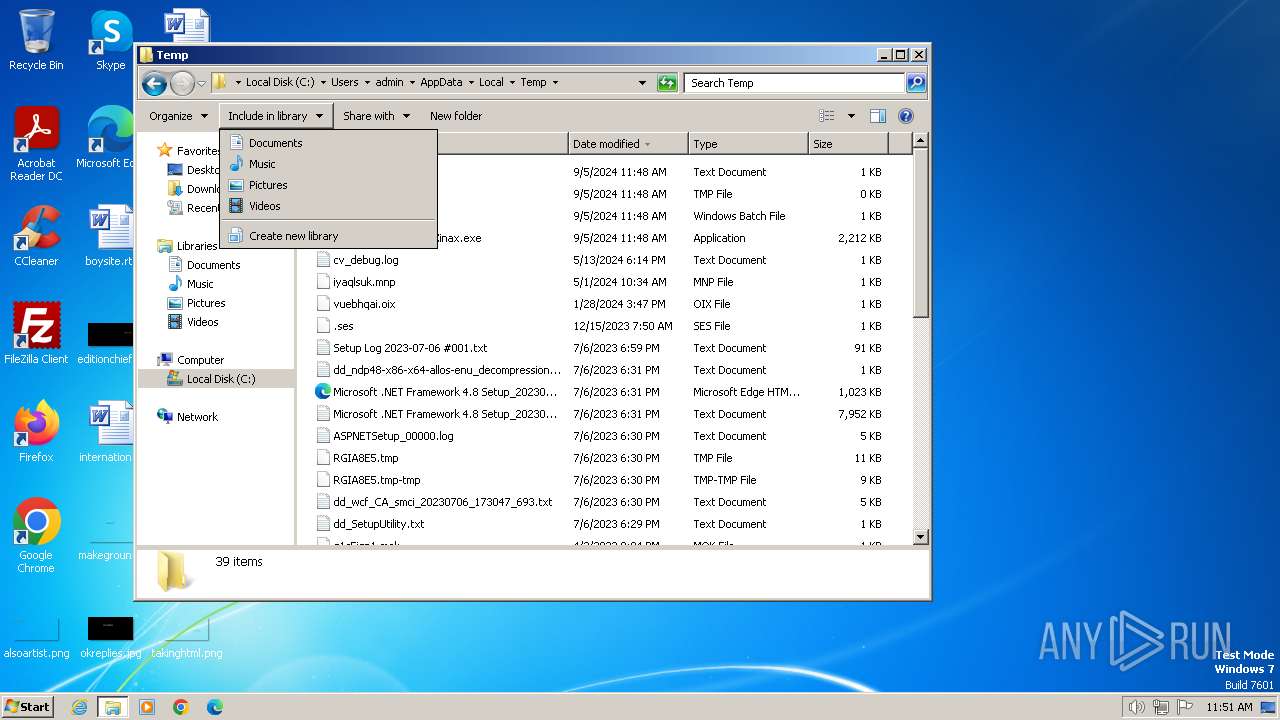The width and height of the screenshot is (1280, 720).
Task: Click the volume speaker tray icon
Action: (x=1136, y=707)
